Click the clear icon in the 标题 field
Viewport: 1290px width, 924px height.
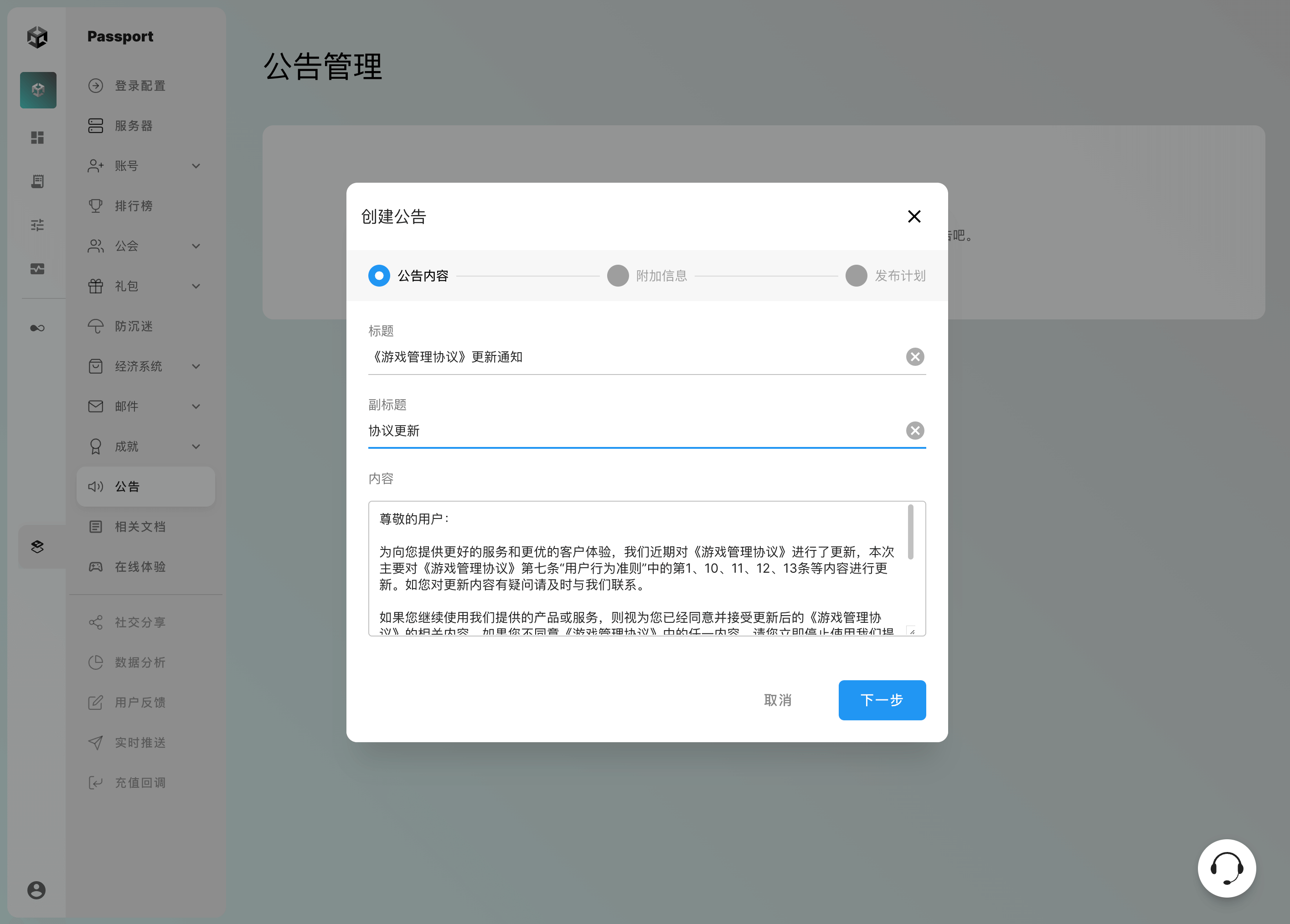pos(914,356)
